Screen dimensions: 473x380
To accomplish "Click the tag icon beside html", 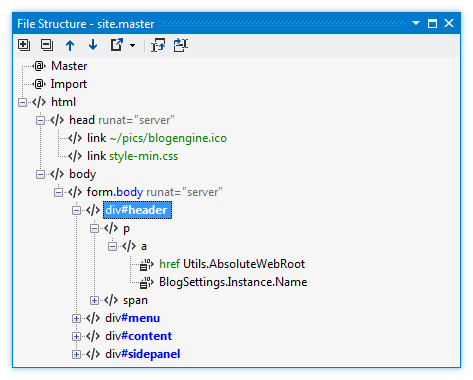I will [x=39, y=102].
